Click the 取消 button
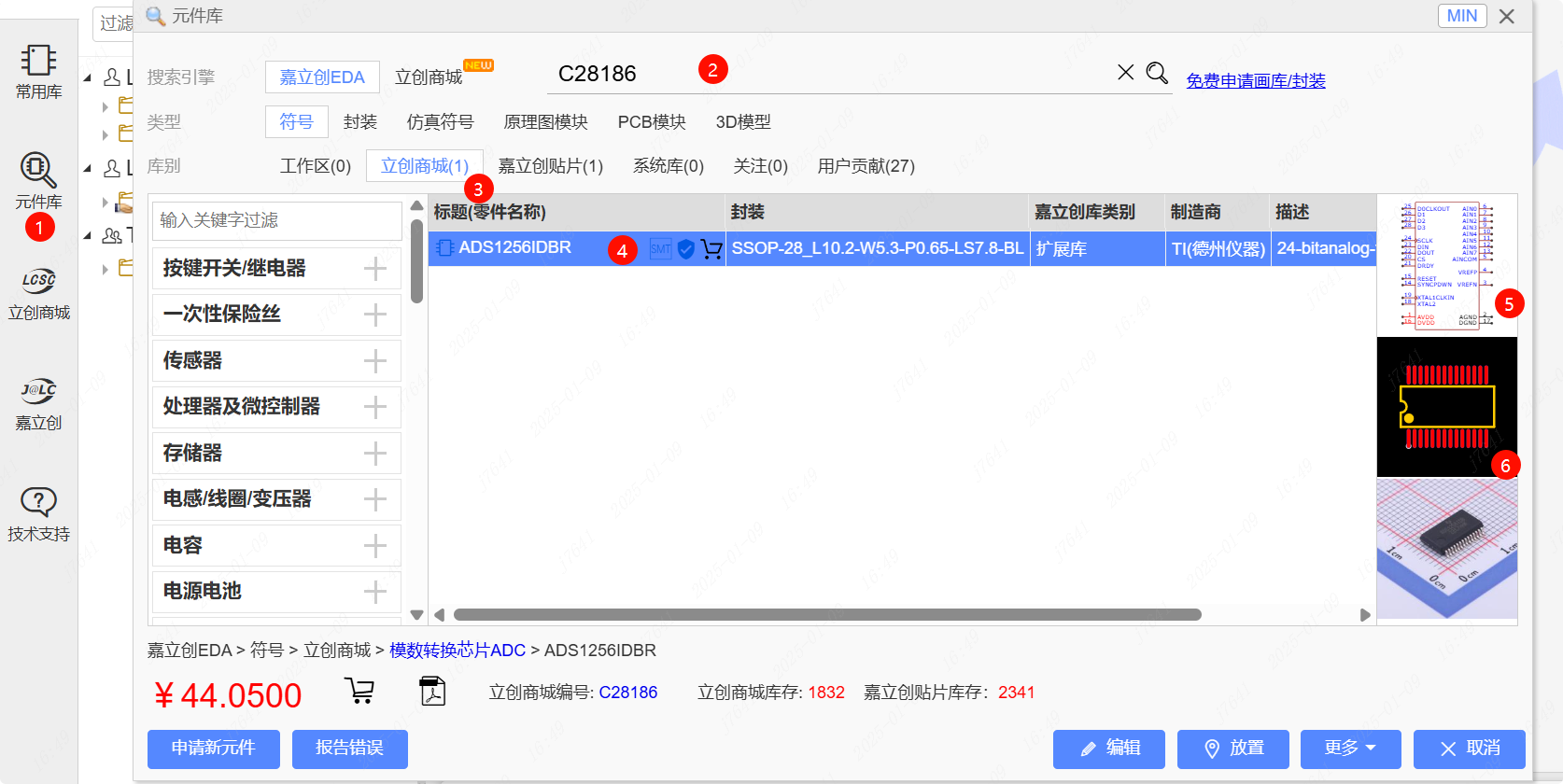 (x=1470, y=749)
